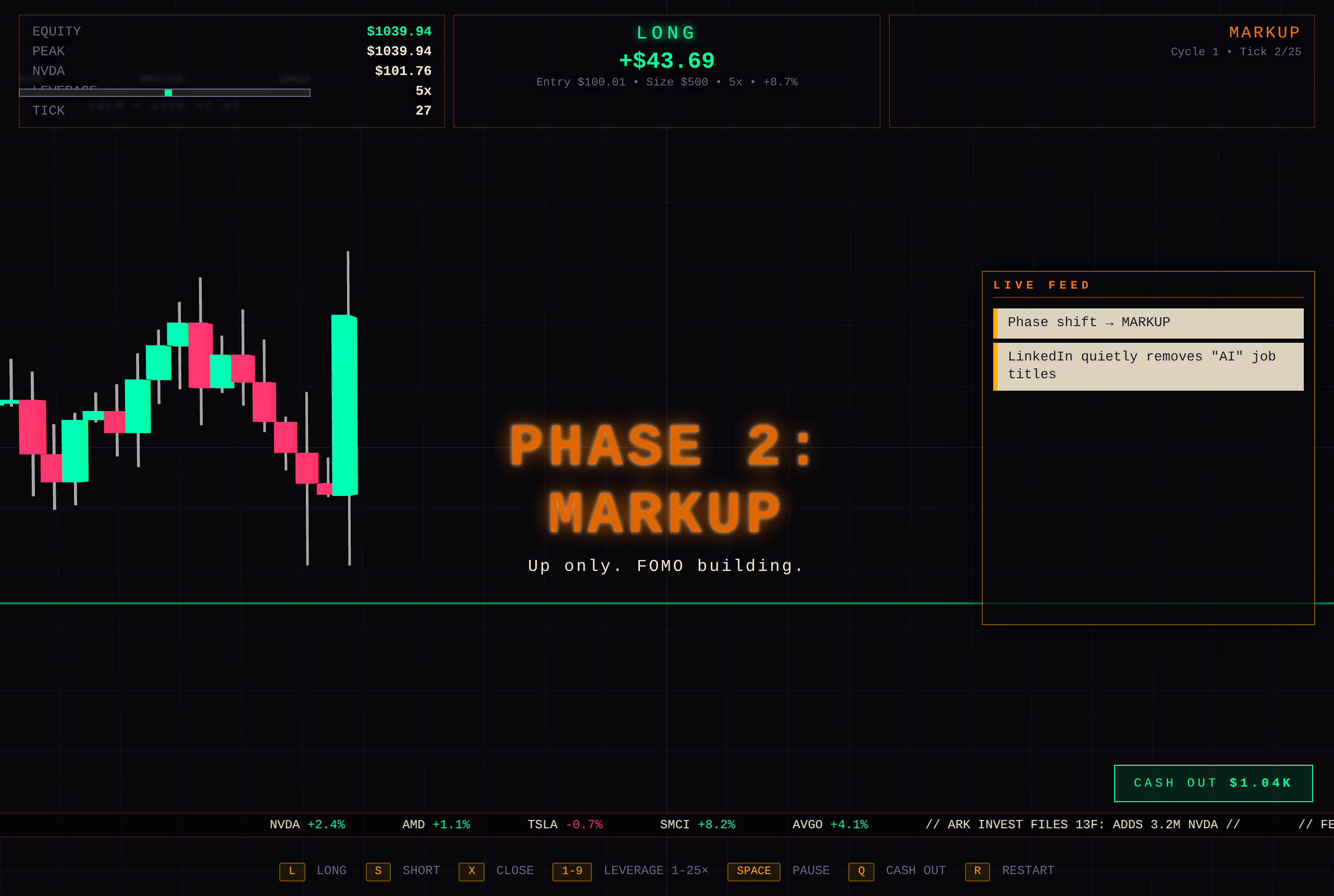Click the EQUITY value $1039.94
The height and width of the screenshot is (896, 1334).
tap(399, 31)
